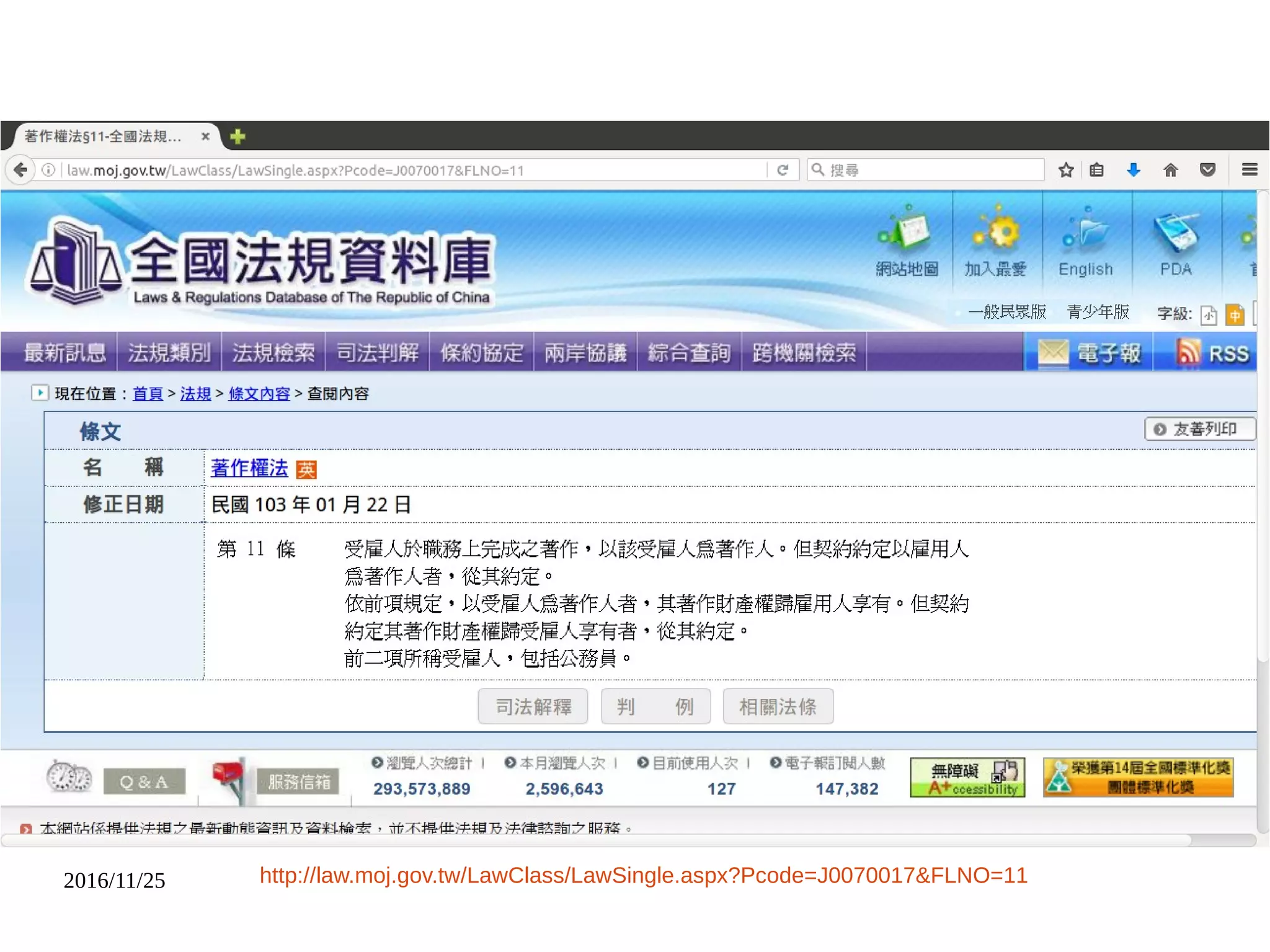Open the bookmarks list icon
The image size is (1270, 952).
(x=1097, y=170)
